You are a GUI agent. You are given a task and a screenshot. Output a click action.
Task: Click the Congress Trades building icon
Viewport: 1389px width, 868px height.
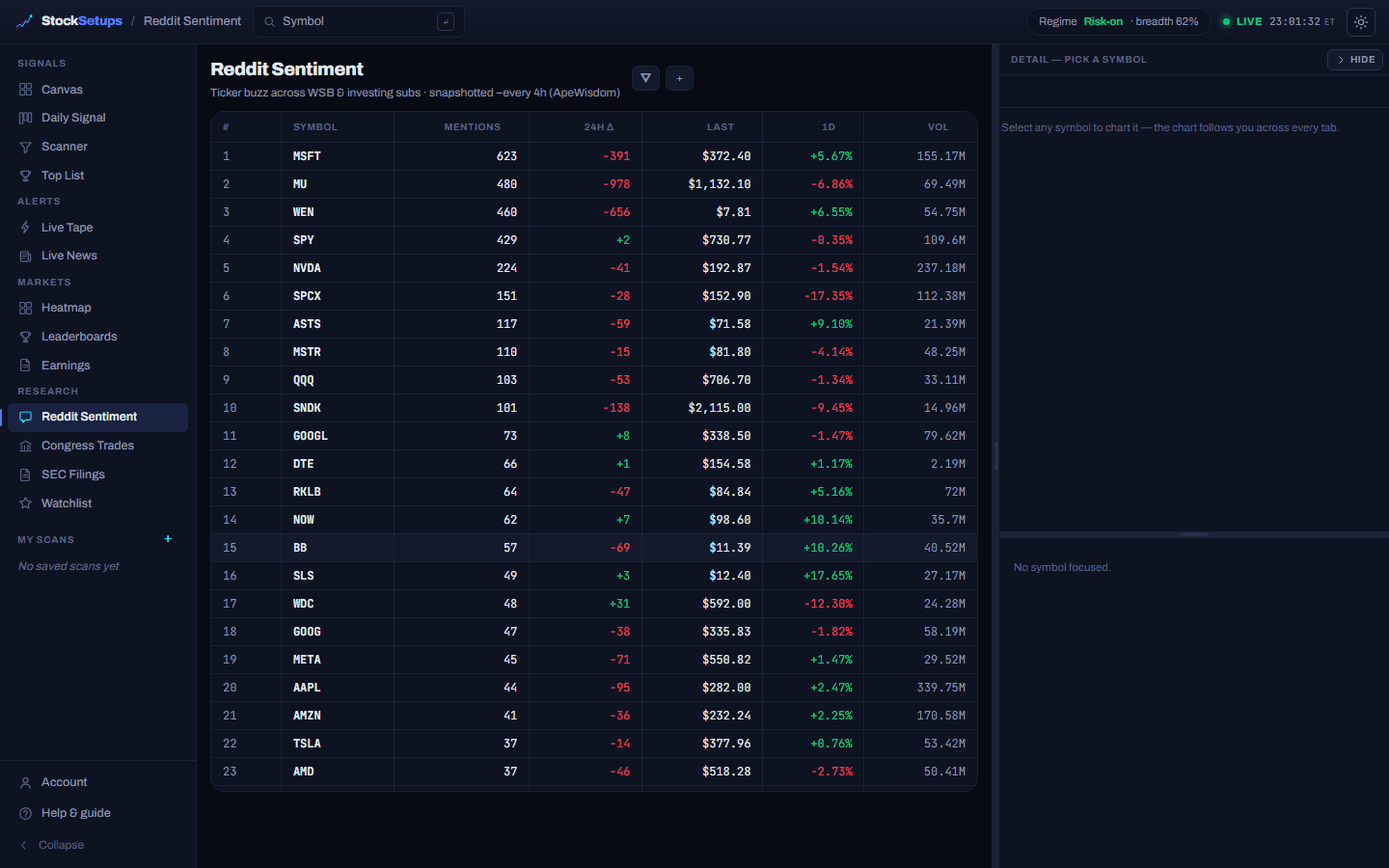[x=25, y=446]
